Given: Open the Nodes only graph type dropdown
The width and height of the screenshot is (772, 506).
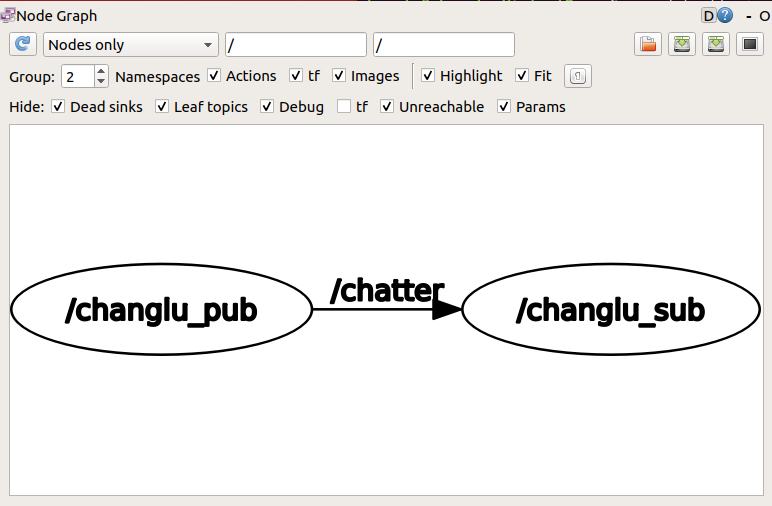Looking at the screenshot, I should coord(131,45).
